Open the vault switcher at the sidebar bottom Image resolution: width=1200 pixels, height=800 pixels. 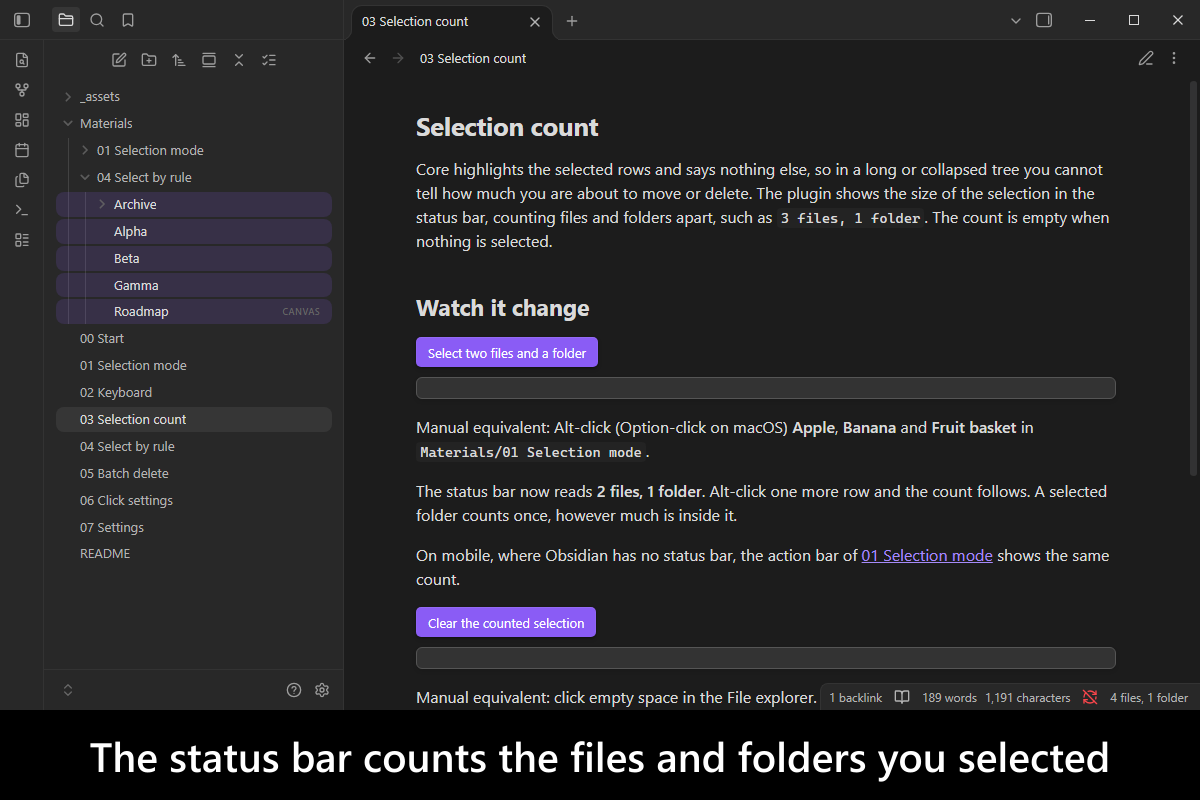coord(68,690)
